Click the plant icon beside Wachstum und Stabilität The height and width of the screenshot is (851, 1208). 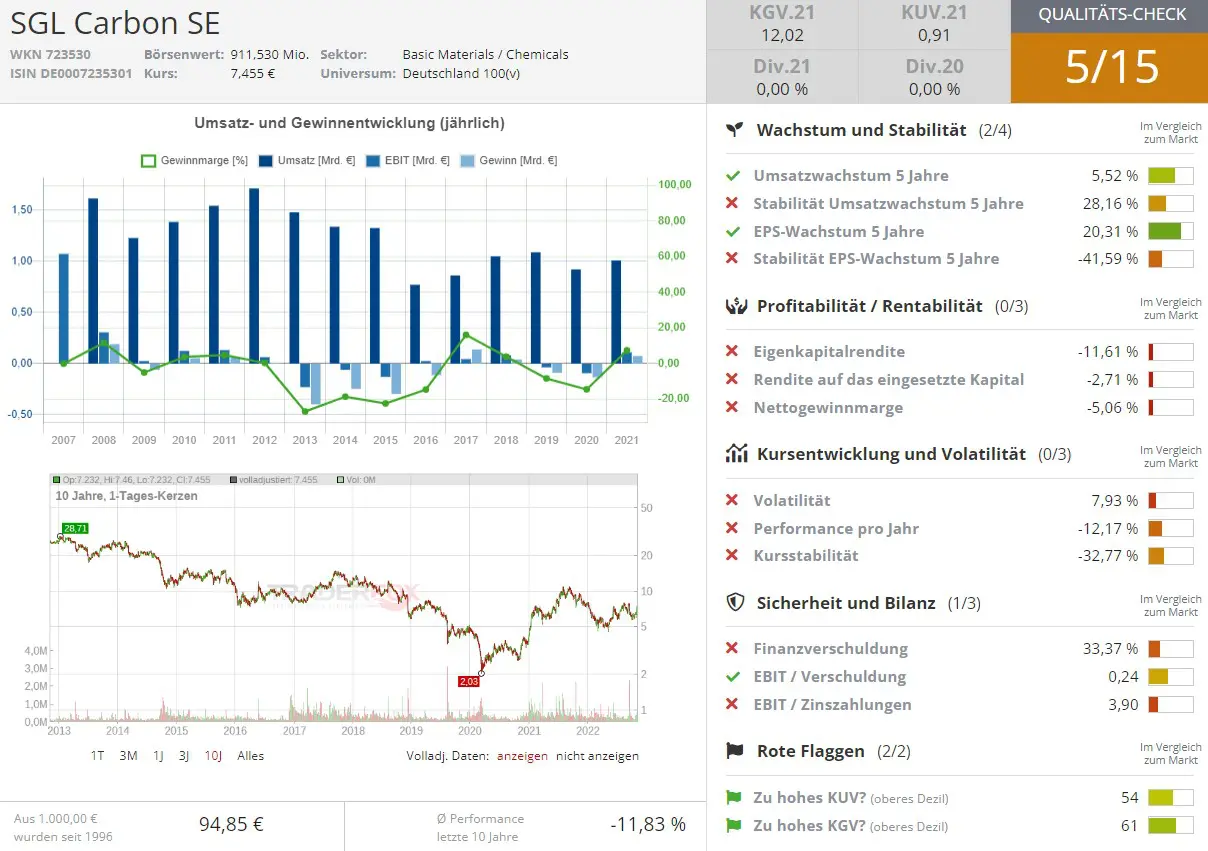735,130
